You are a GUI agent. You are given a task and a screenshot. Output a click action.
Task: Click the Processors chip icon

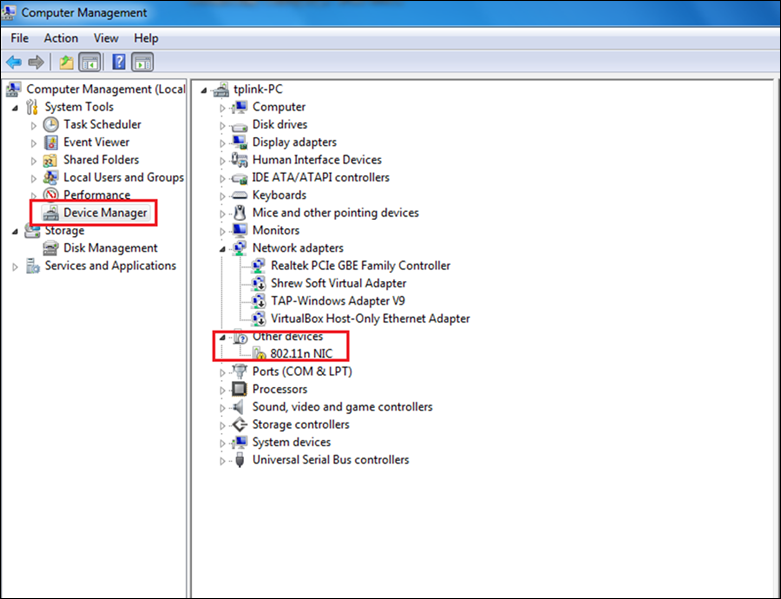coord(240,389)
